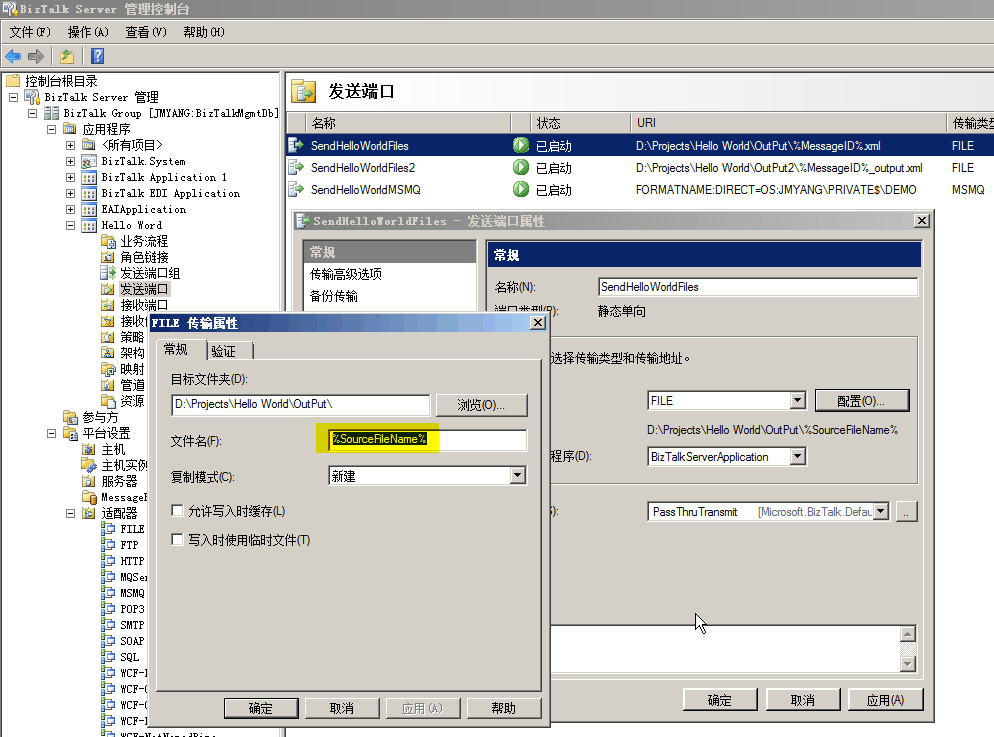Click the 目标文件夹 input field
Image resolution: width=994 pixels, height=737 pixels.
click(x=300, y=404)
